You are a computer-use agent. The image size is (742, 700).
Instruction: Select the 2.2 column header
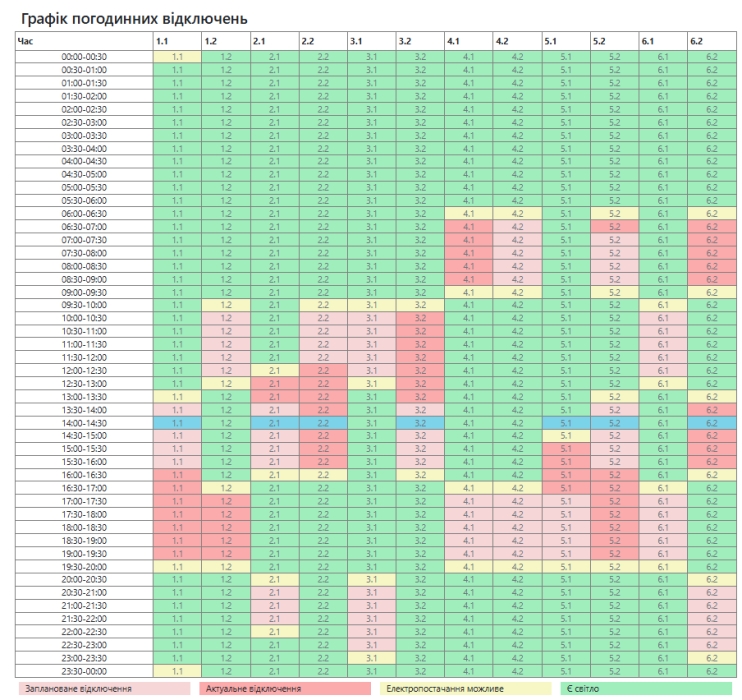pos(321,43)
